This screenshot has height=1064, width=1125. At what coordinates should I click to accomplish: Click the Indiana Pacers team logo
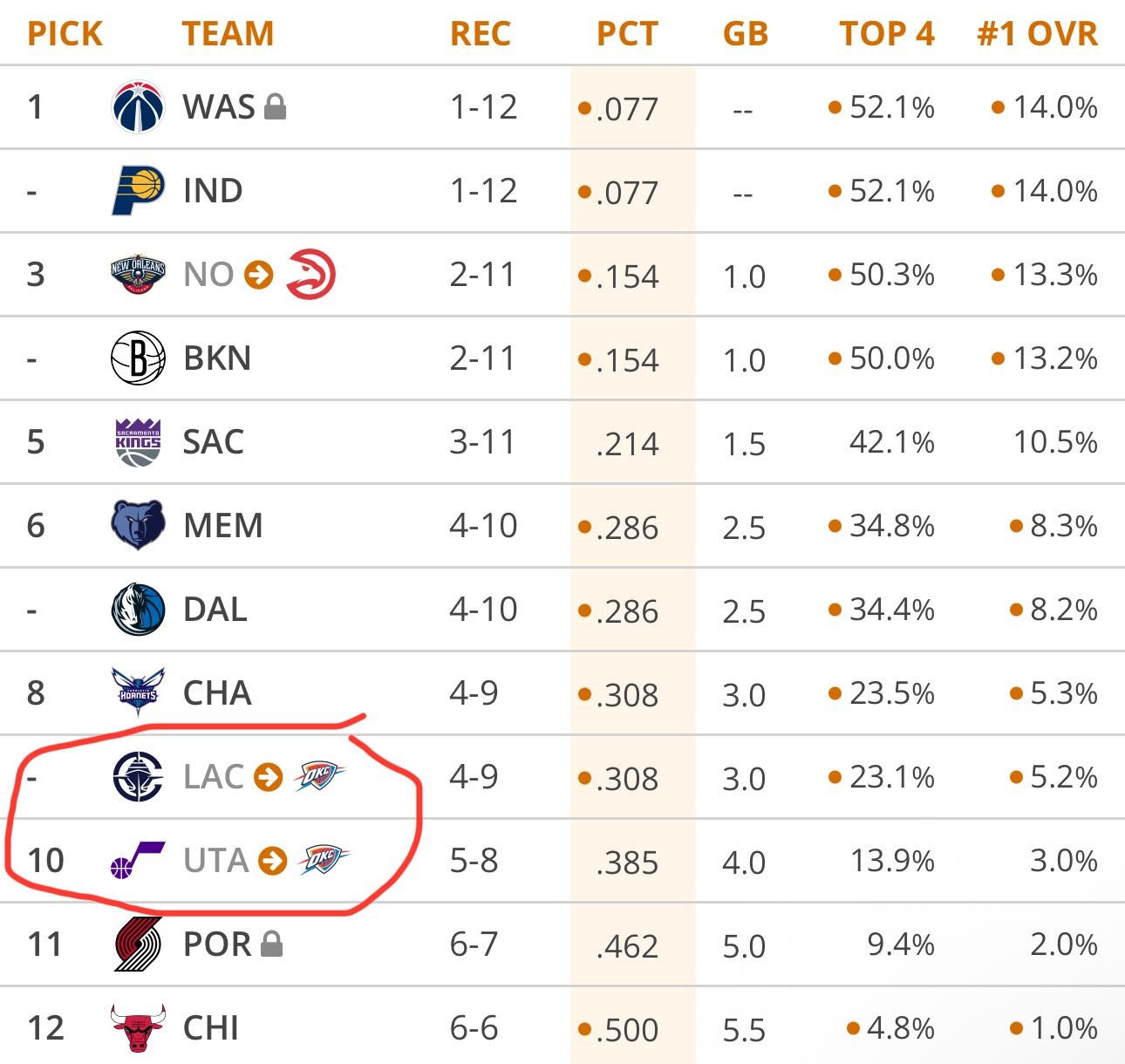click(x=138, y=191)
